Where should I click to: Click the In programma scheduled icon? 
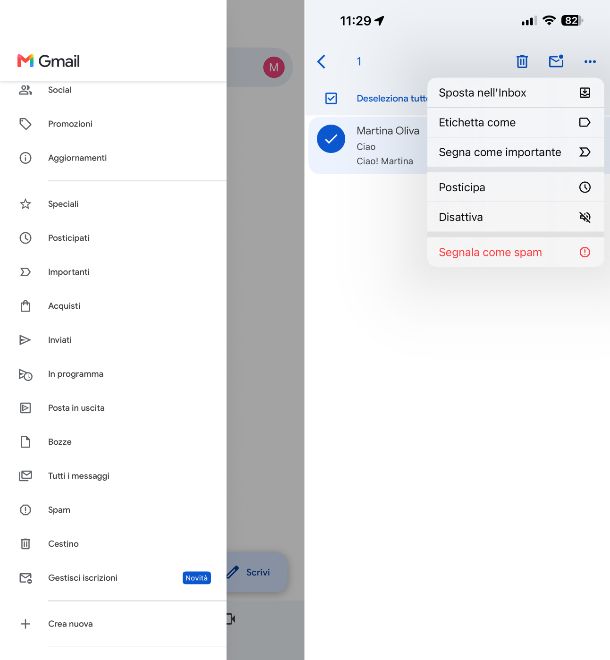pos(25,375)
